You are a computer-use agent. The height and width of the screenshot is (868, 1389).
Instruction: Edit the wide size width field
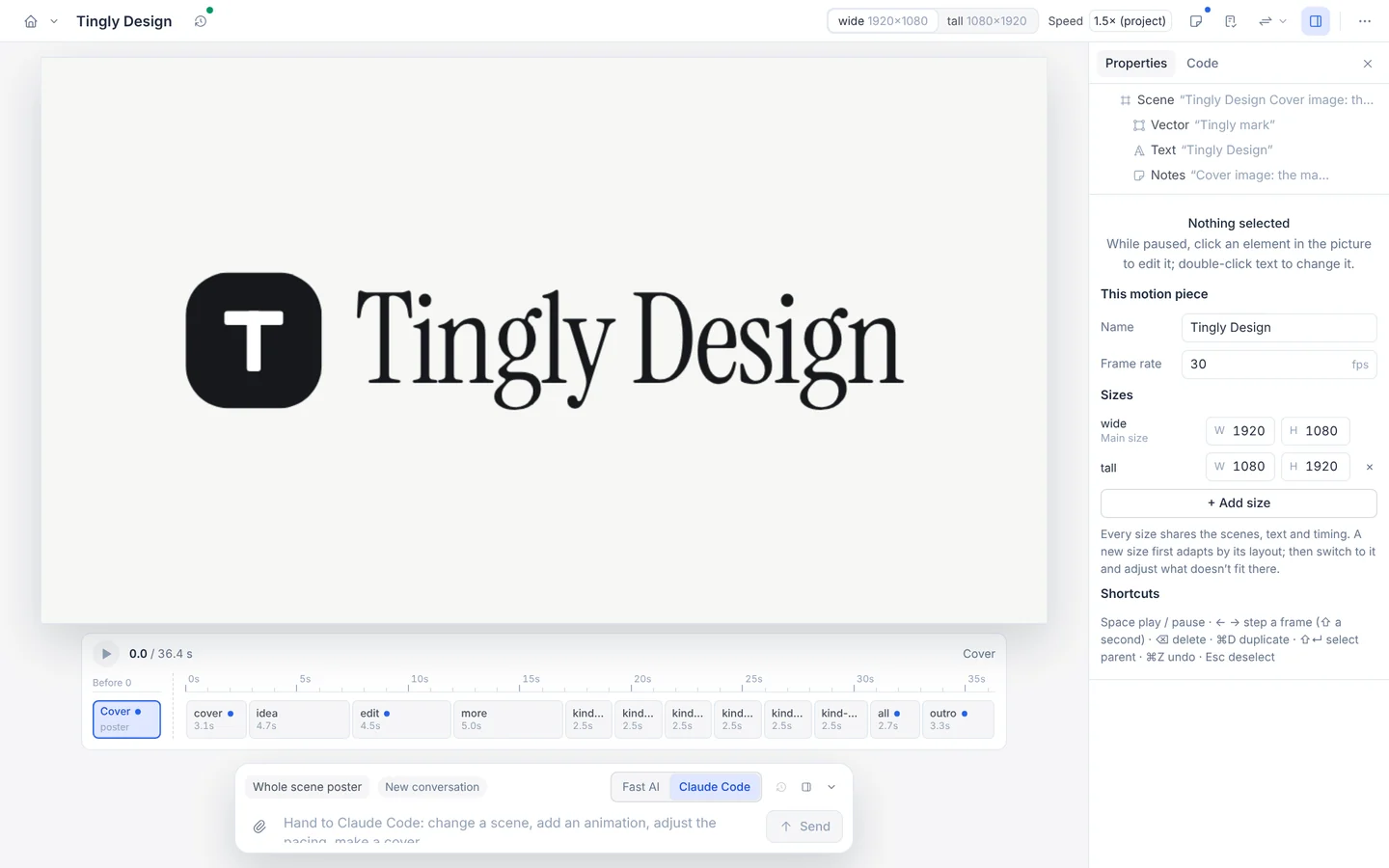[1240, 431]
